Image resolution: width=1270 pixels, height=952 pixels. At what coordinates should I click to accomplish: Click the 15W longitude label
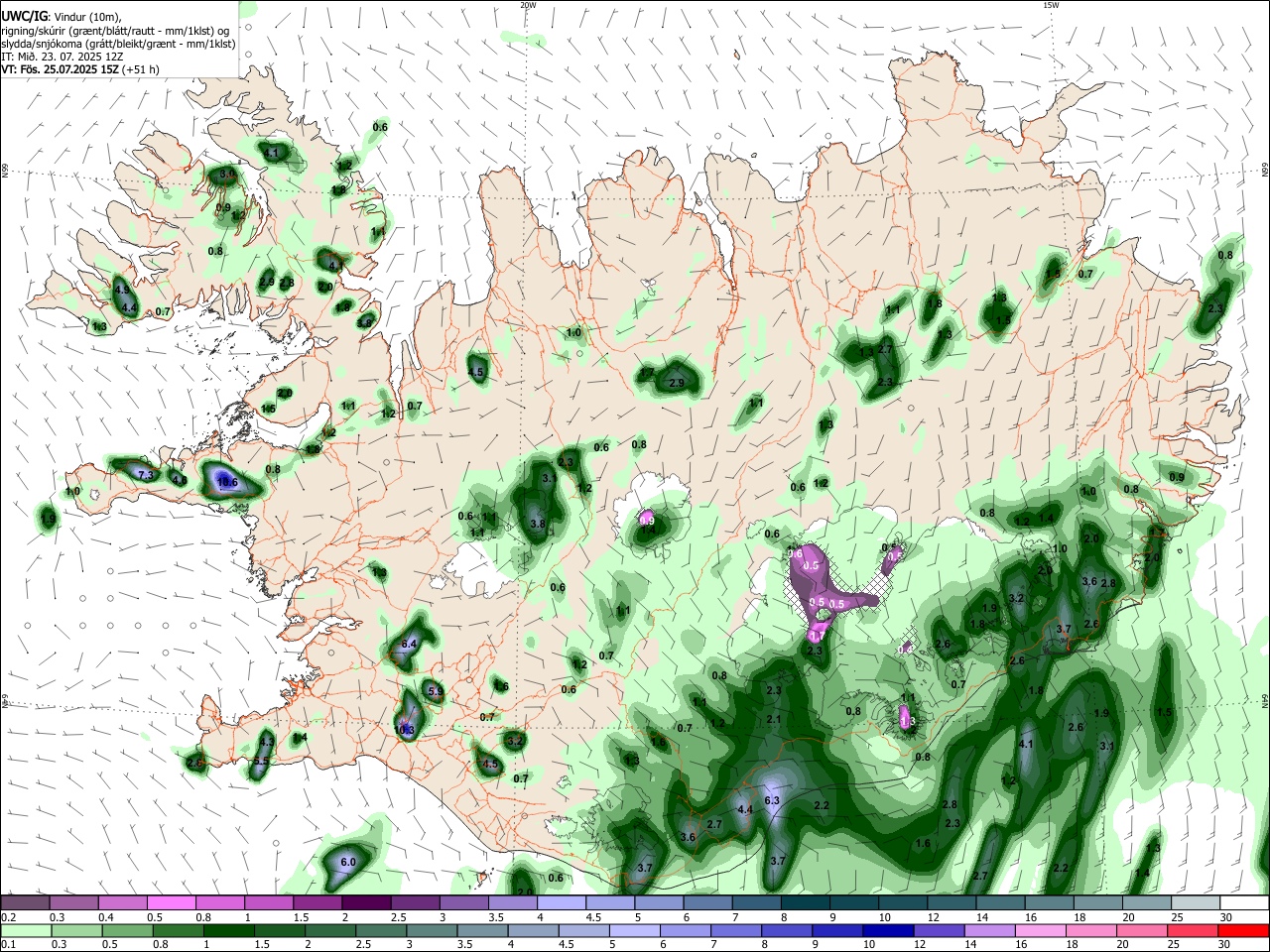click(x=1051, y=5)
